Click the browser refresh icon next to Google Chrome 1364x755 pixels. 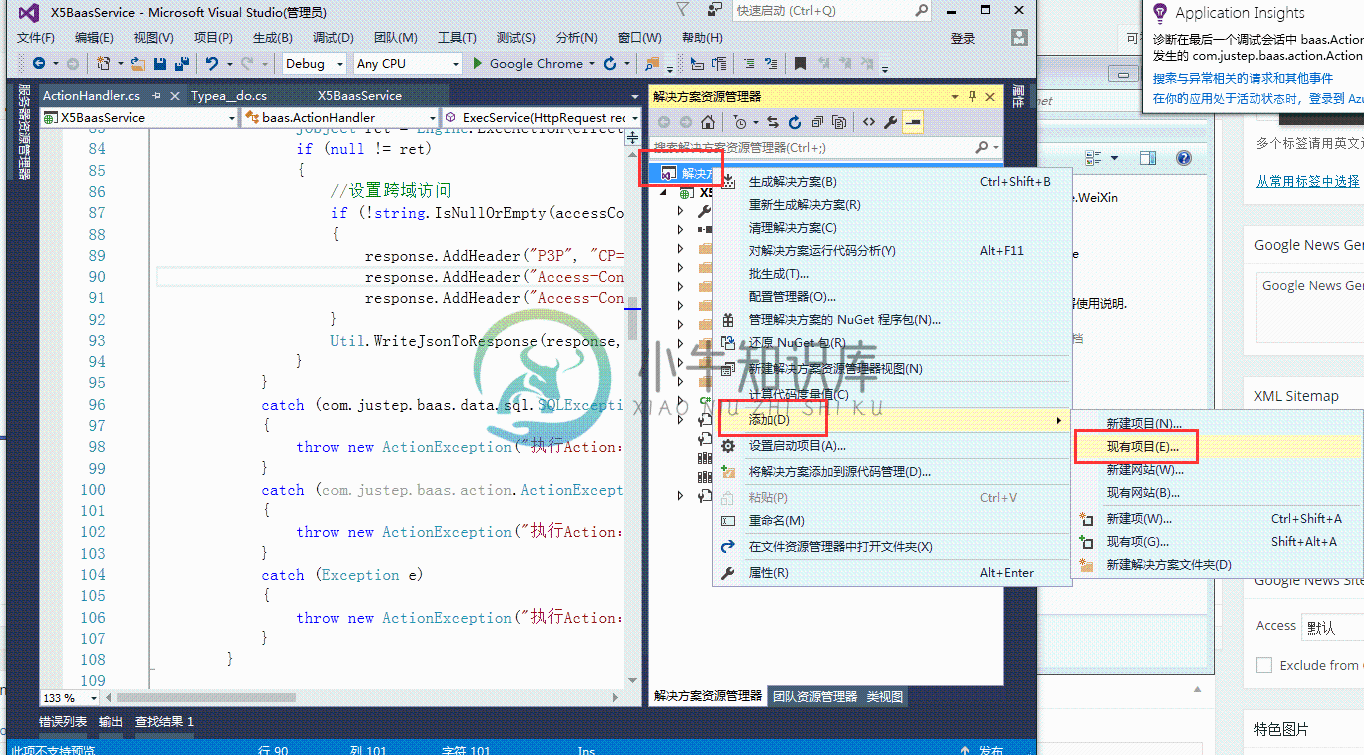[x=610, y=63]
